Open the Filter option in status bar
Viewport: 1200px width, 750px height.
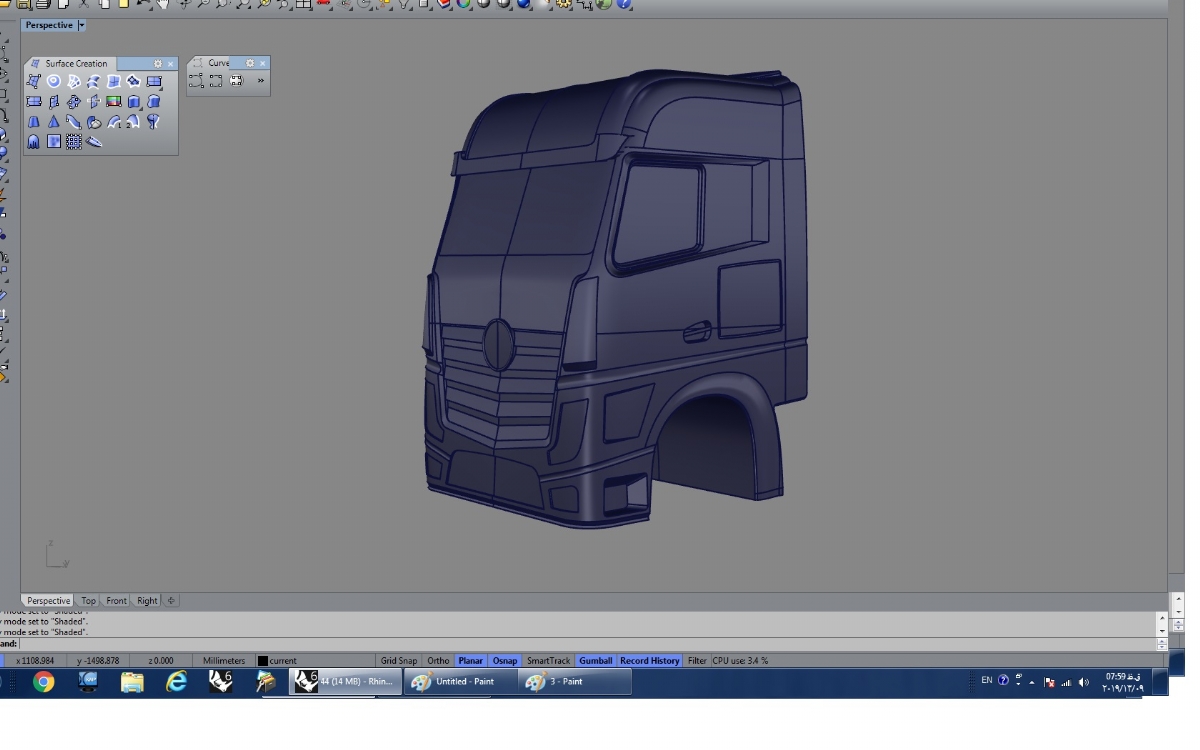pyautogui.click(x=697, y=661)
